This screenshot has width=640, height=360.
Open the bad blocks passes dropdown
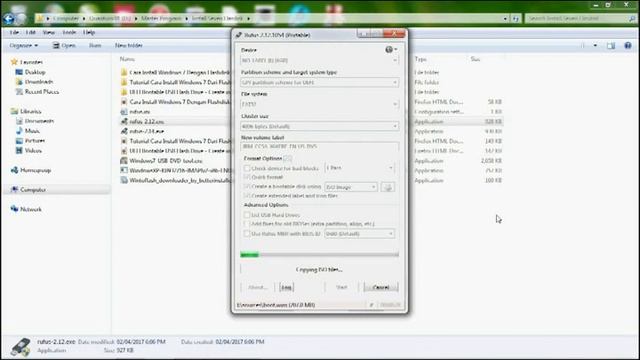359,168
